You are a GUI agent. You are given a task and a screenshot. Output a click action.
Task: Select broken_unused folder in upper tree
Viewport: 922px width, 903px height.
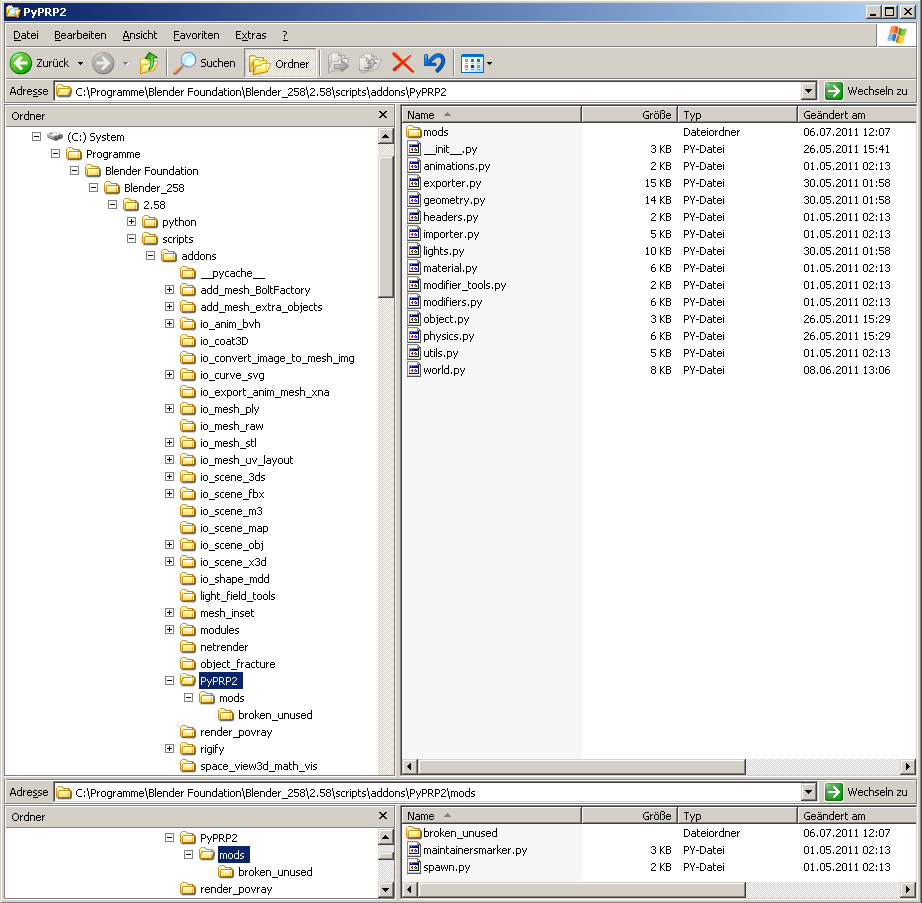(x=275, y=715)
